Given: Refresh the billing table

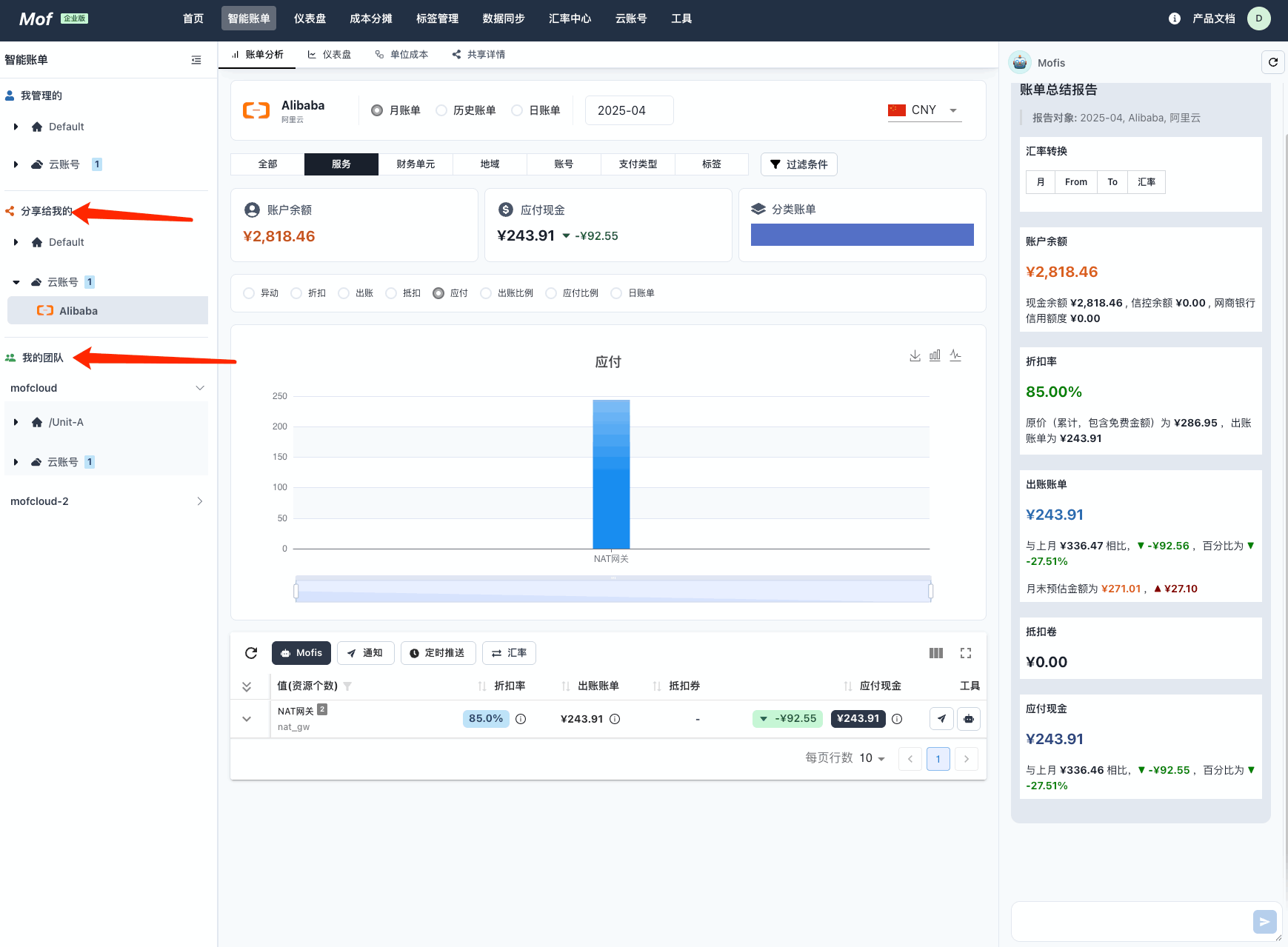Looking at the screenshot, I should point(251,653).
